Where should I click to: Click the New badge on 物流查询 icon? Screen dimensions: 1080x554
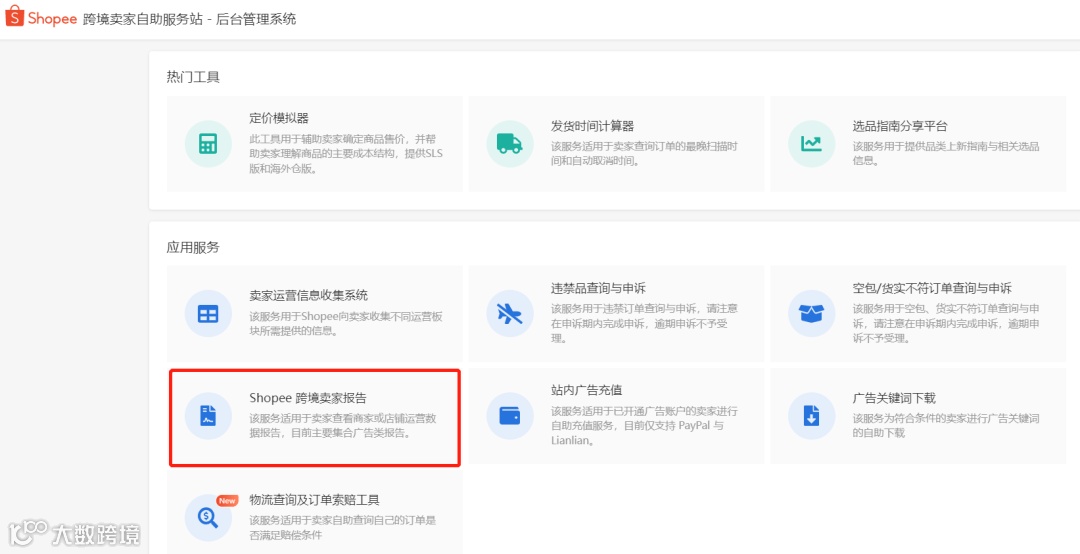(x=227, y=501)
